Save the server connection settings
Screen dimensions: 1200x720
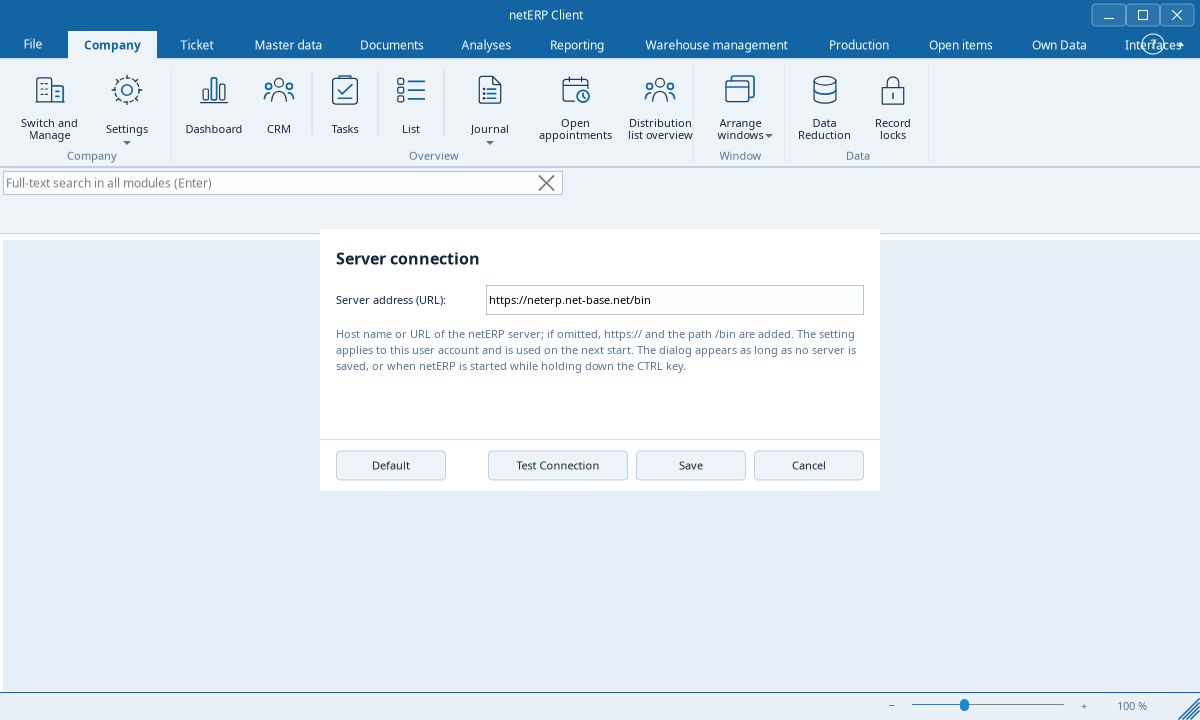coord(691,465)
